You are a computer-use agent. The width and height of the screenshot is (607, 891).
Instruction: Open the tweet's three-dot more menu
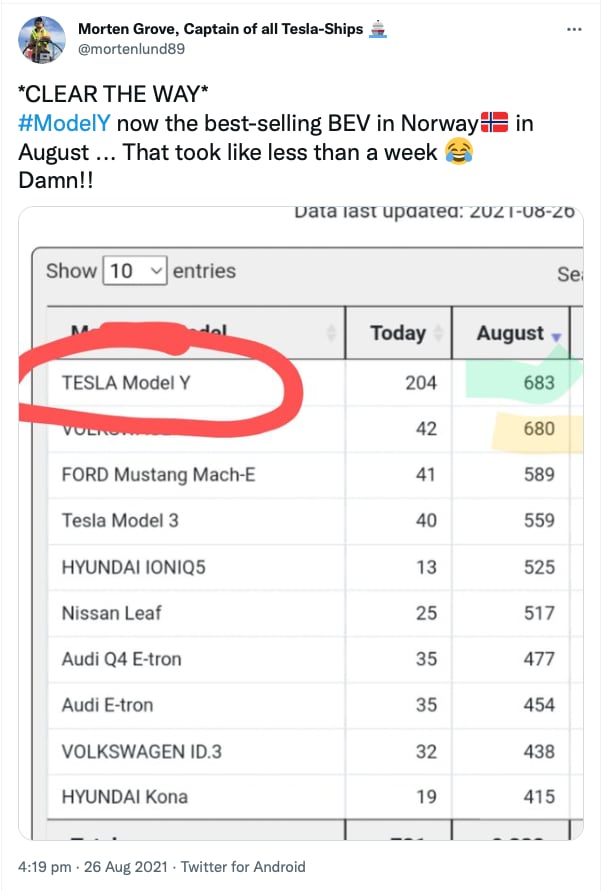(574, 29)
